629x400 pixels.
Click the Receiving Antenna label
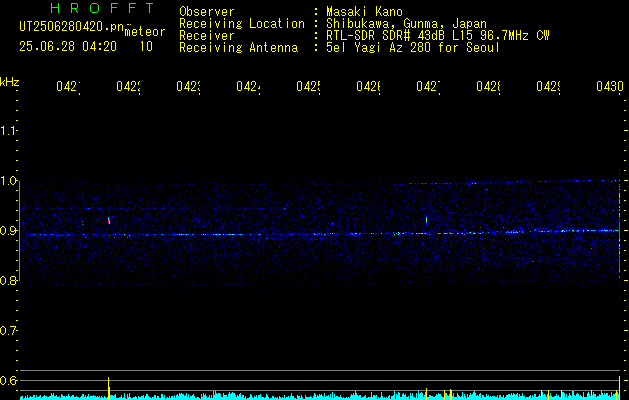(238, 48)
